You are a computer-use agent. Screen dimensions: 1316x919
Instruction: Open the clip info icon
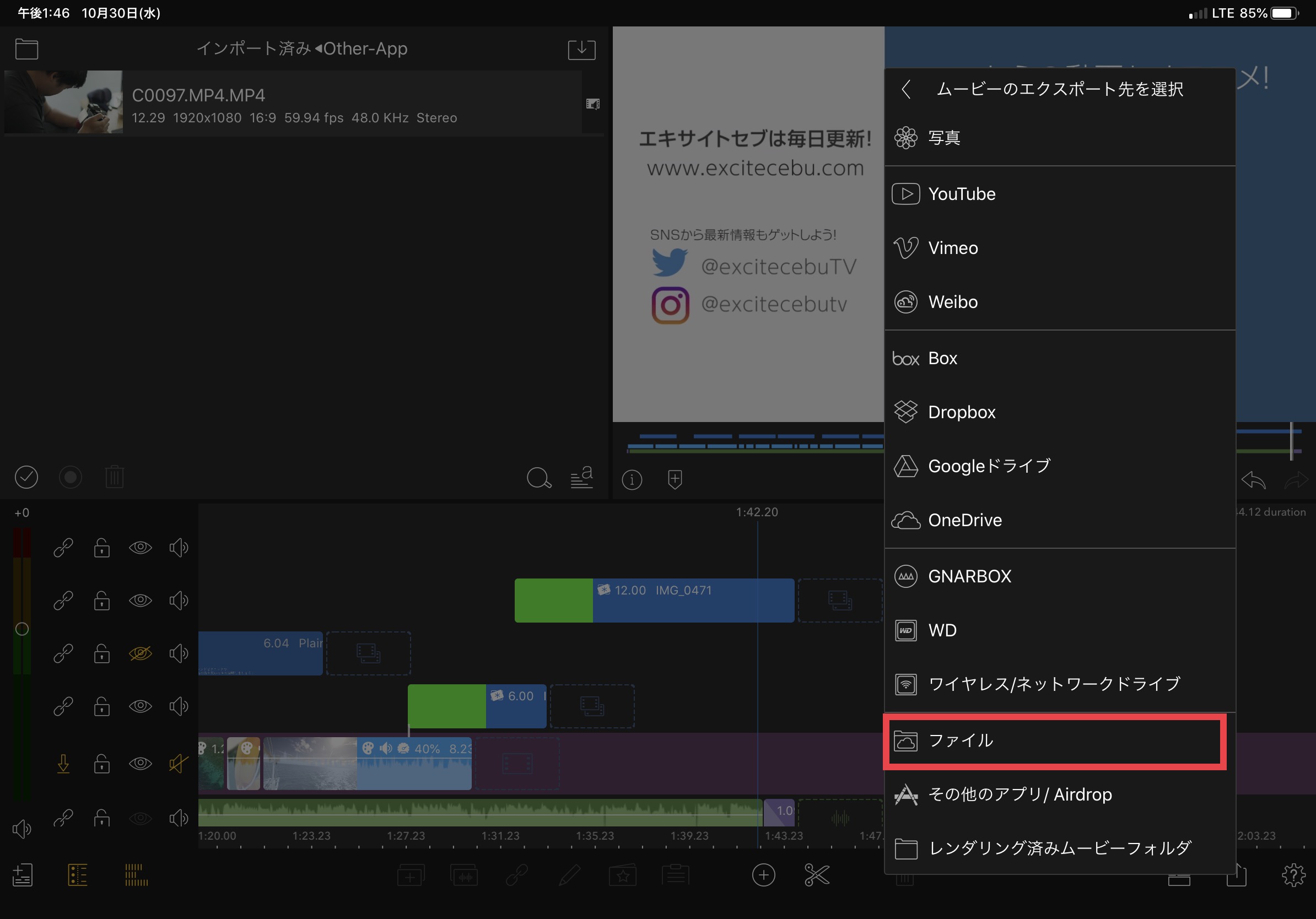tap(632, 479)
